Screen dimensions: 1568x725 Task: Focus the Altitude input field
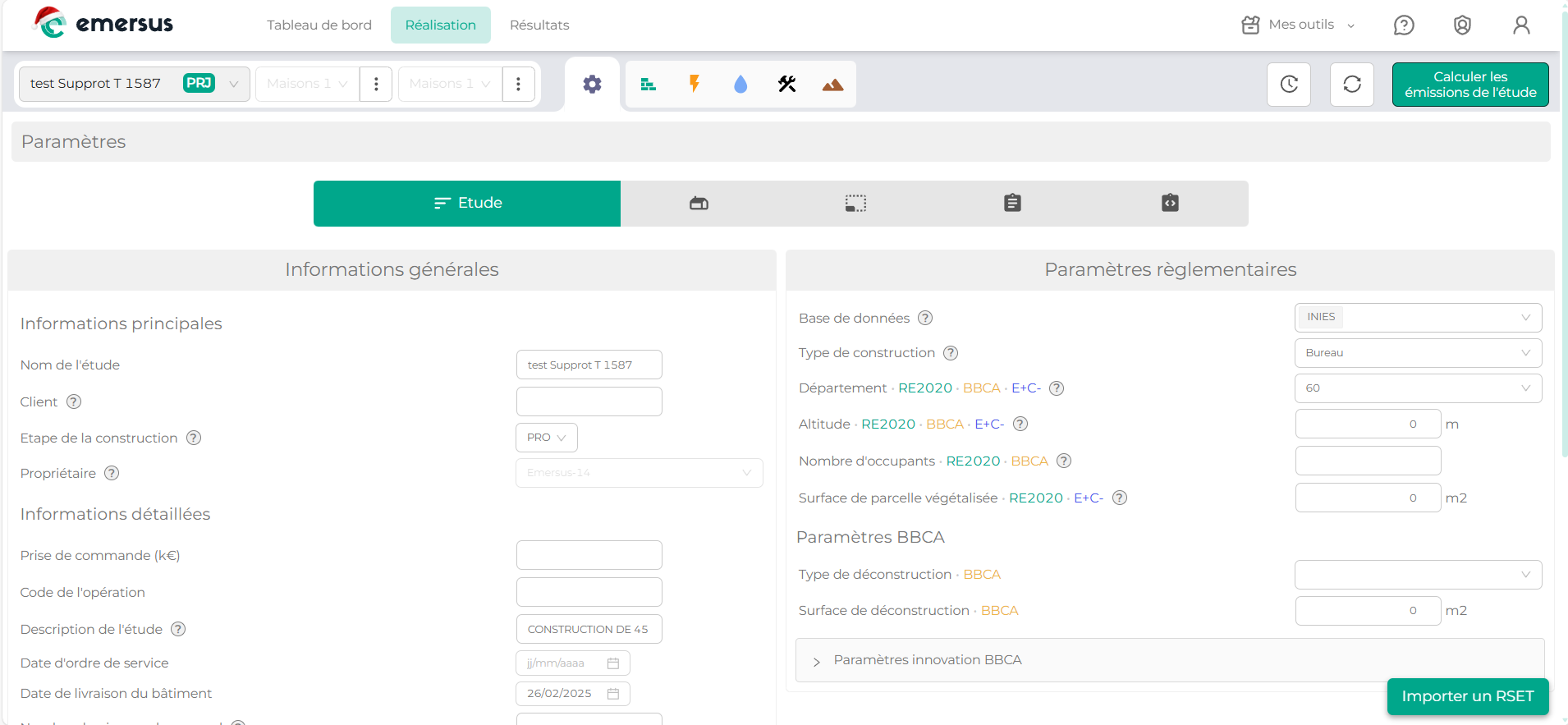point(1369,424)
